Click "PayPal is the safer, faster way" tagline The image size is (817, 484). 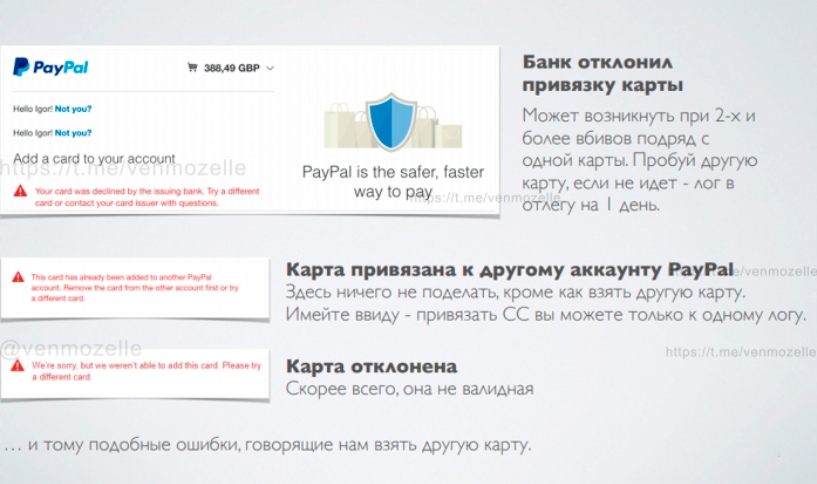386,180
